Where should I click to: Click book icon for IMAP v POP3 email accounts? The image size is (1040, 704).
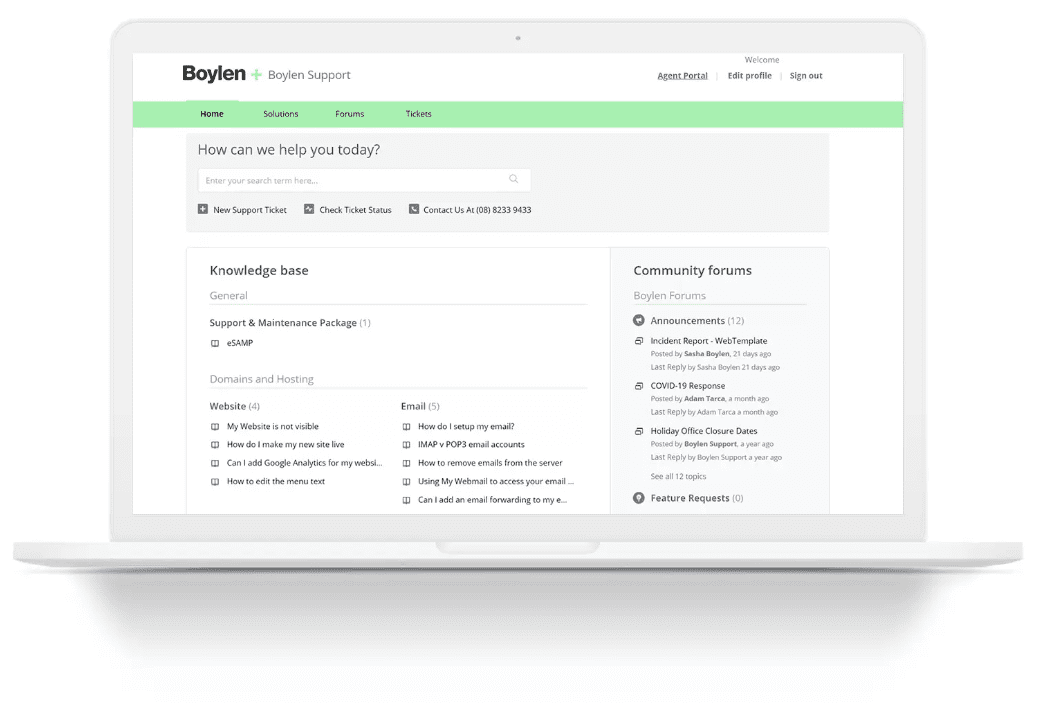[407, 445]
